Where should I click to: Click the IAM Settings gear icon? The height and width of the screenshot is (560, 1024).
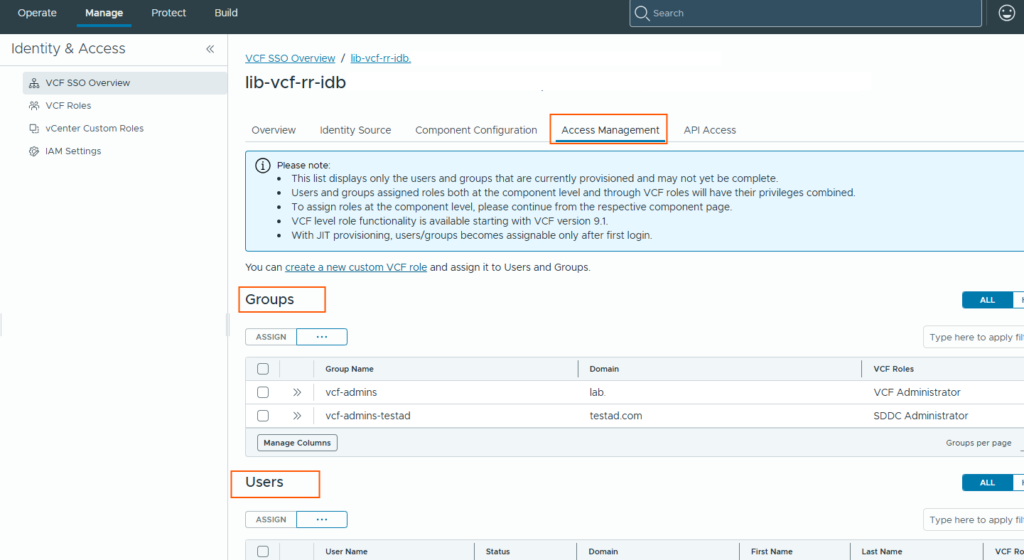pos(34,151)
